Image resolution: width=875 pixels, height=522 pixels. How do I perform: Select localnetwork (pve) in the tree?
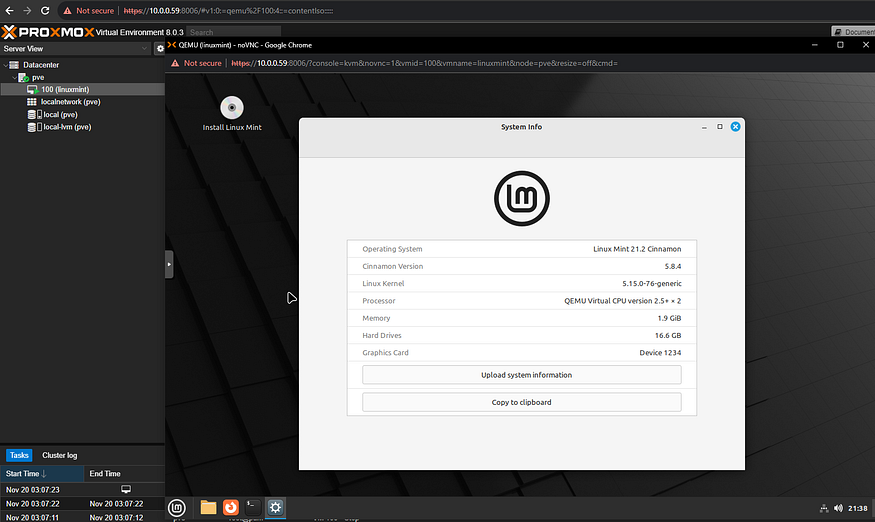point(70,102)
